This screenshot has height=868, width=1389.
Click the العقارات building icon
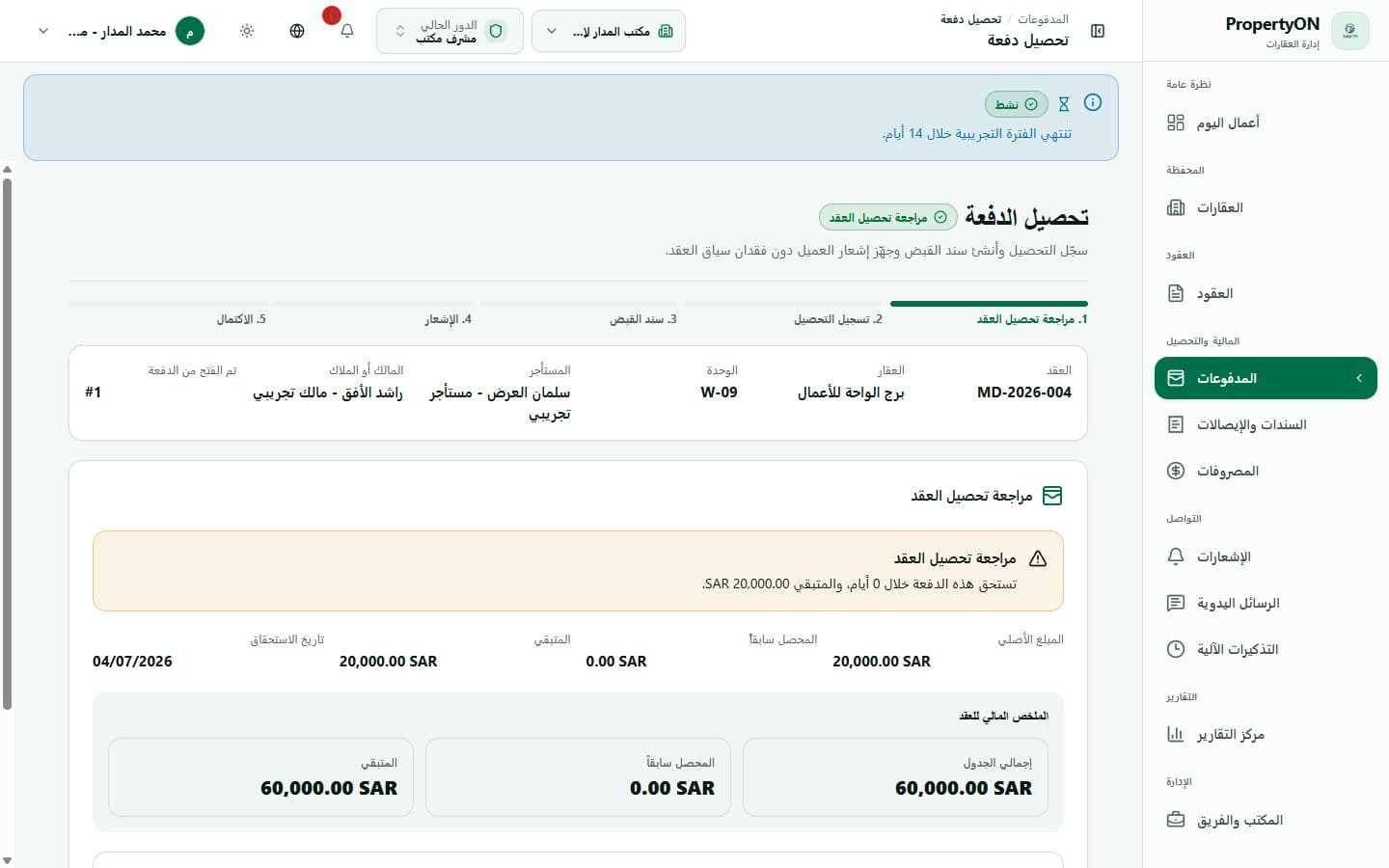coord(1175,207)
